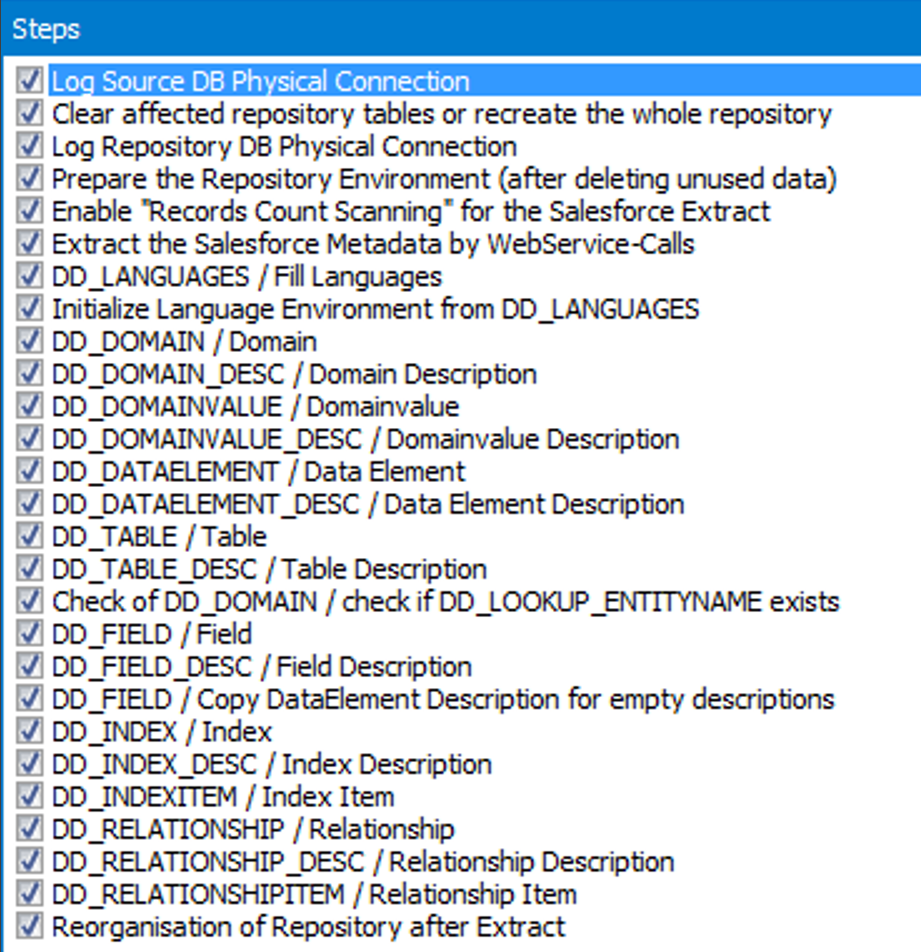Select 'DD_INDEX / Index' row
This screenshot has height=952, width=921.
point(161,732)
